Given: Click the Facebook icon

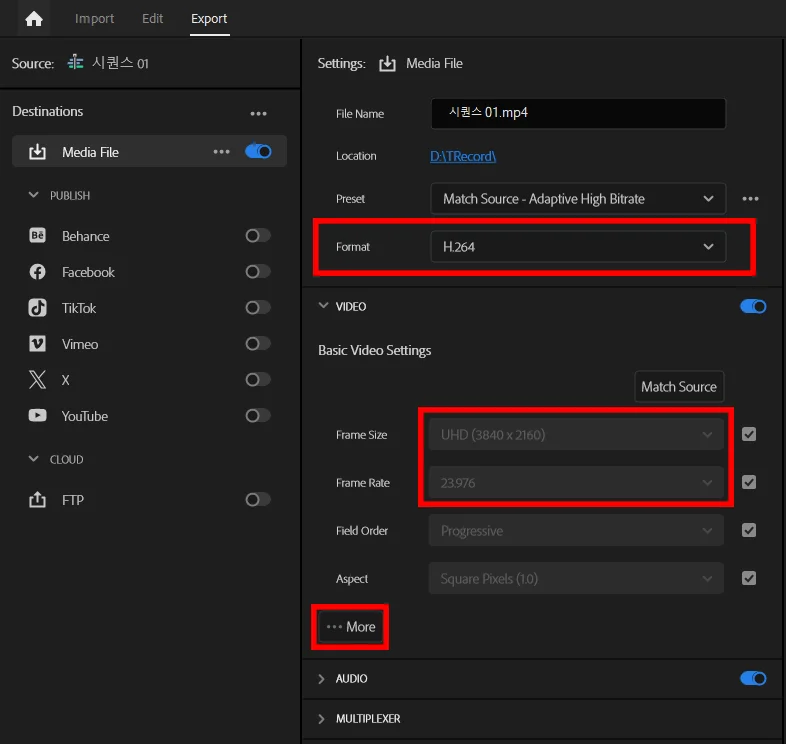Looking at the screenshot, I should click(38, 272).
